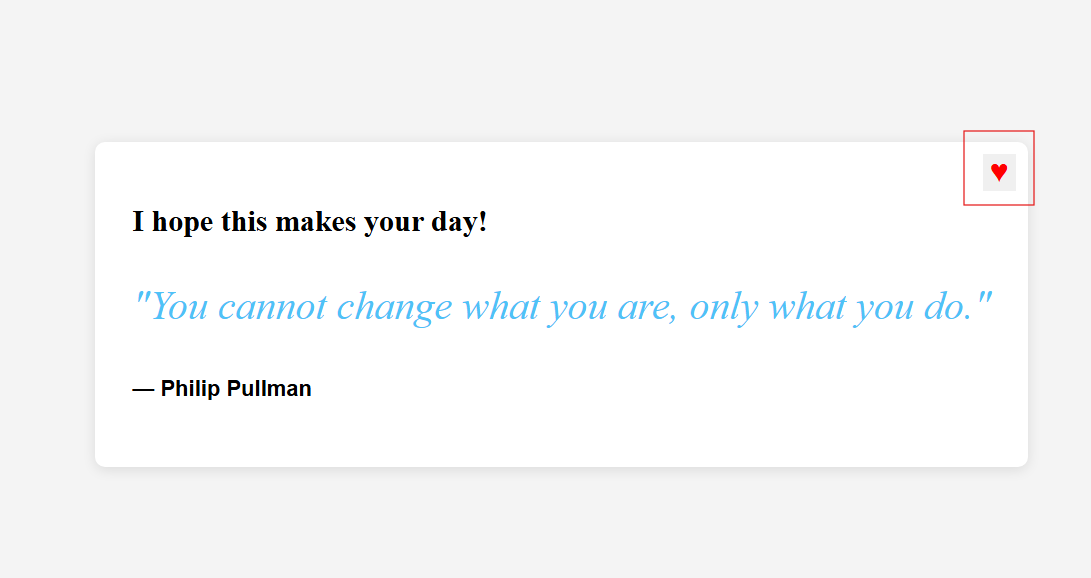Screen dimensions: 1091x578
Task: Click the word 'cannot' in the quote
Action: pyautogui.click(x=272, y=307)
